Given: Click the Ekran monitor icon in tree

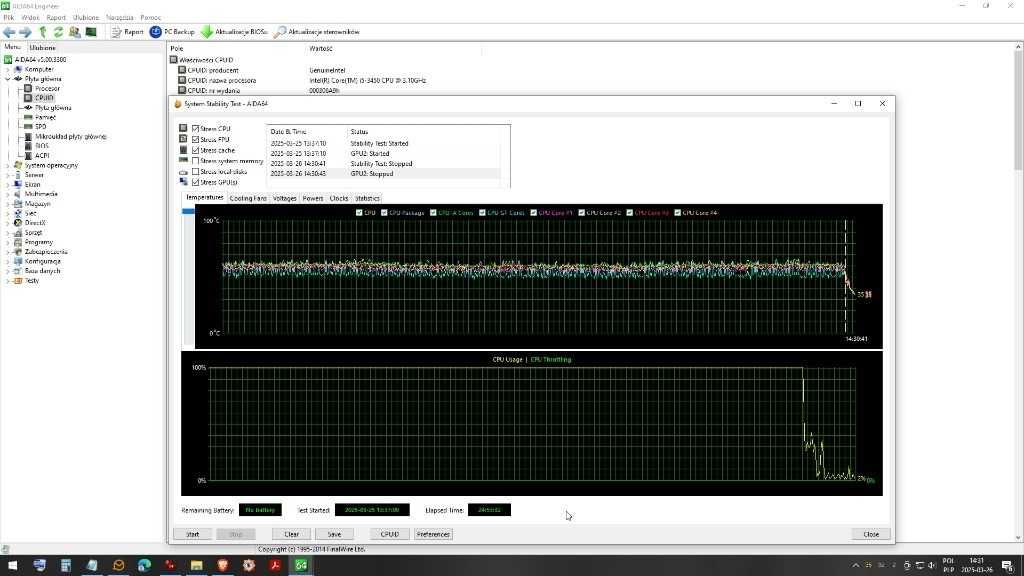Looking at the screenshot, I should (x=18, y=184).
